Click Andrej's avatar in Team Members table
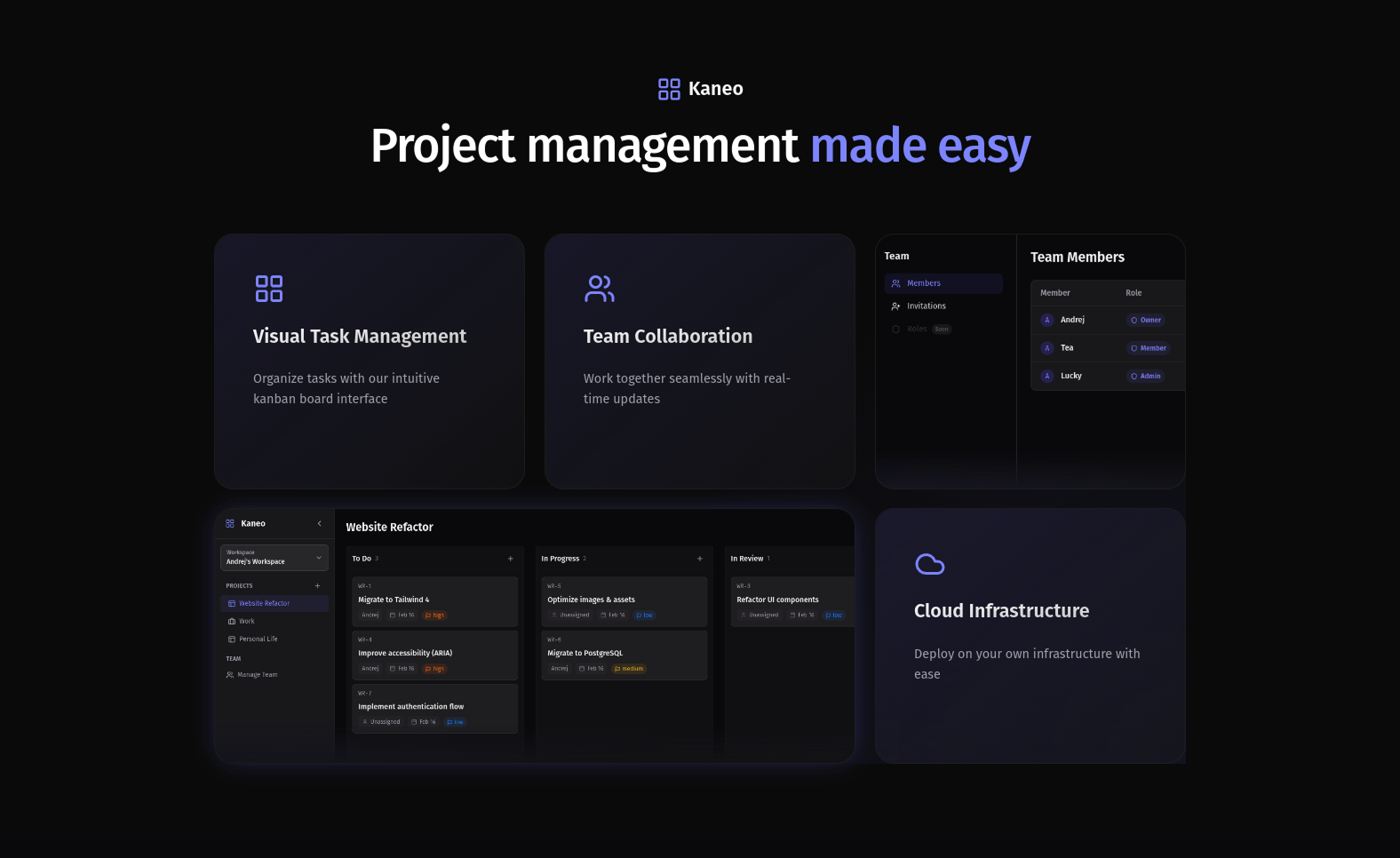This screenshot has height=858, width=1400. click(1047, 320)
